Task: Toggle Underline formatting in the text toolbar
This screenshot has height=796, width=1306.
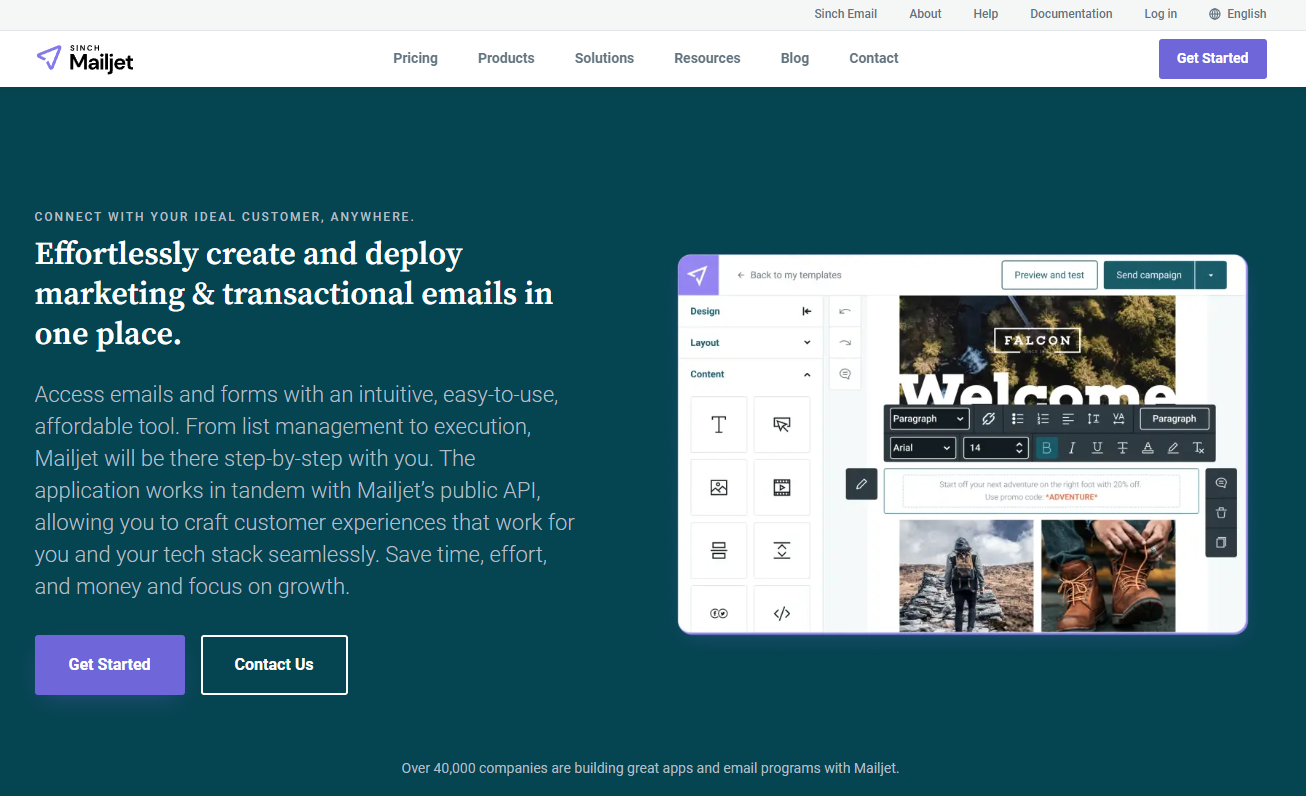Action: click(1097, 448)
